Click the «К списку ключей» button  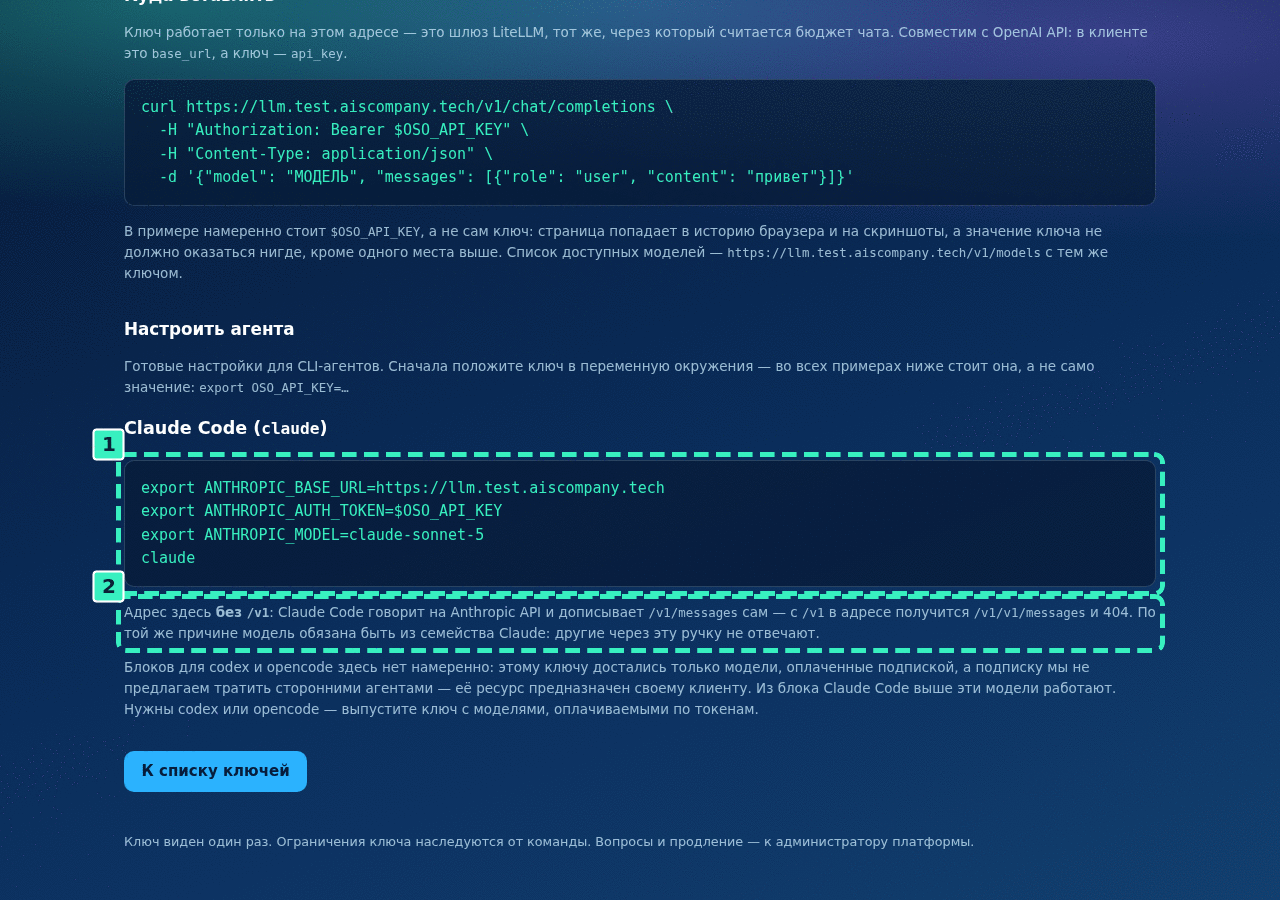215,771
